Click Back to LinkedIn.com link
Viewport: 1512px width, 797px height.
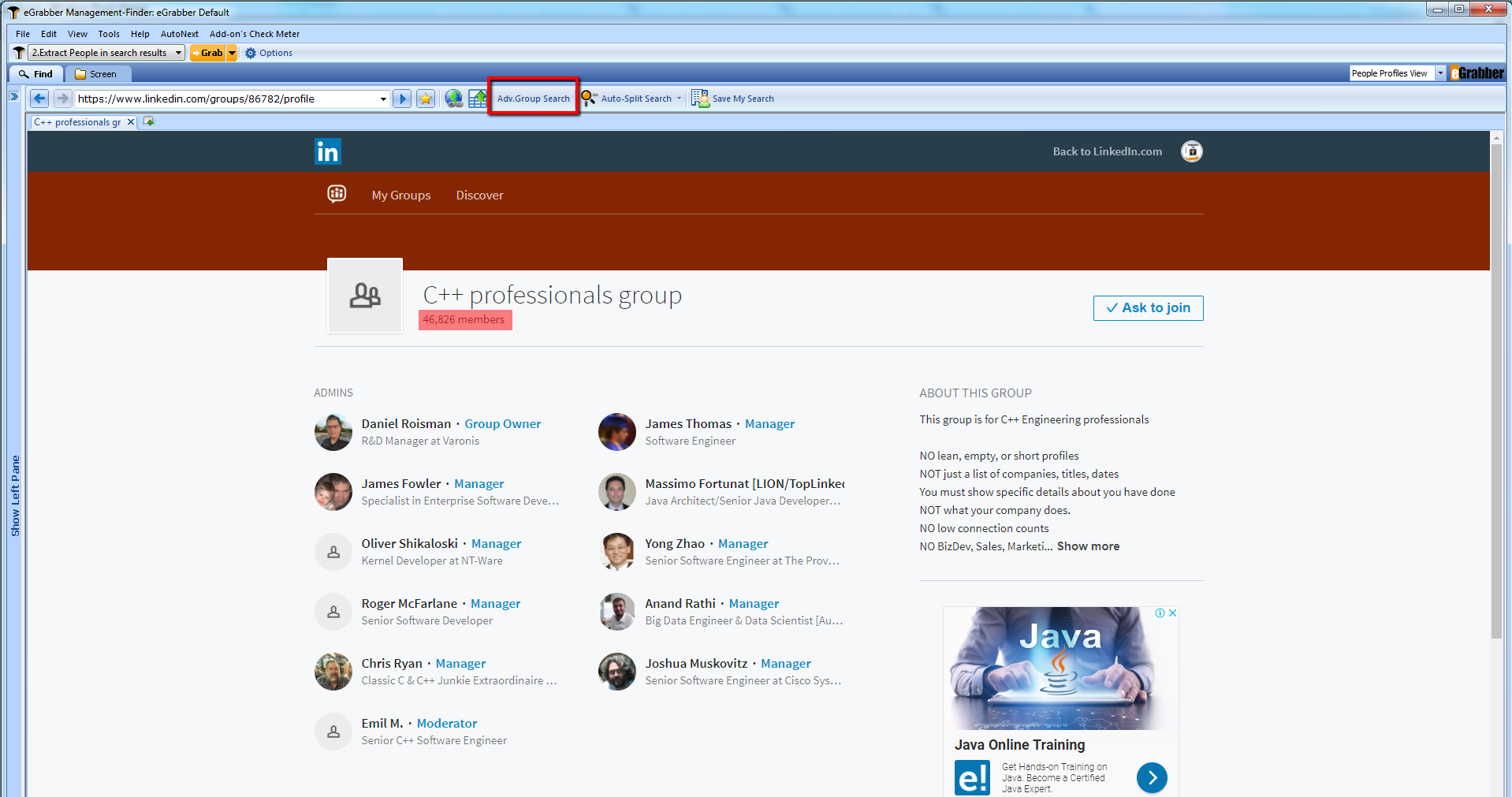click(1107, 151)
